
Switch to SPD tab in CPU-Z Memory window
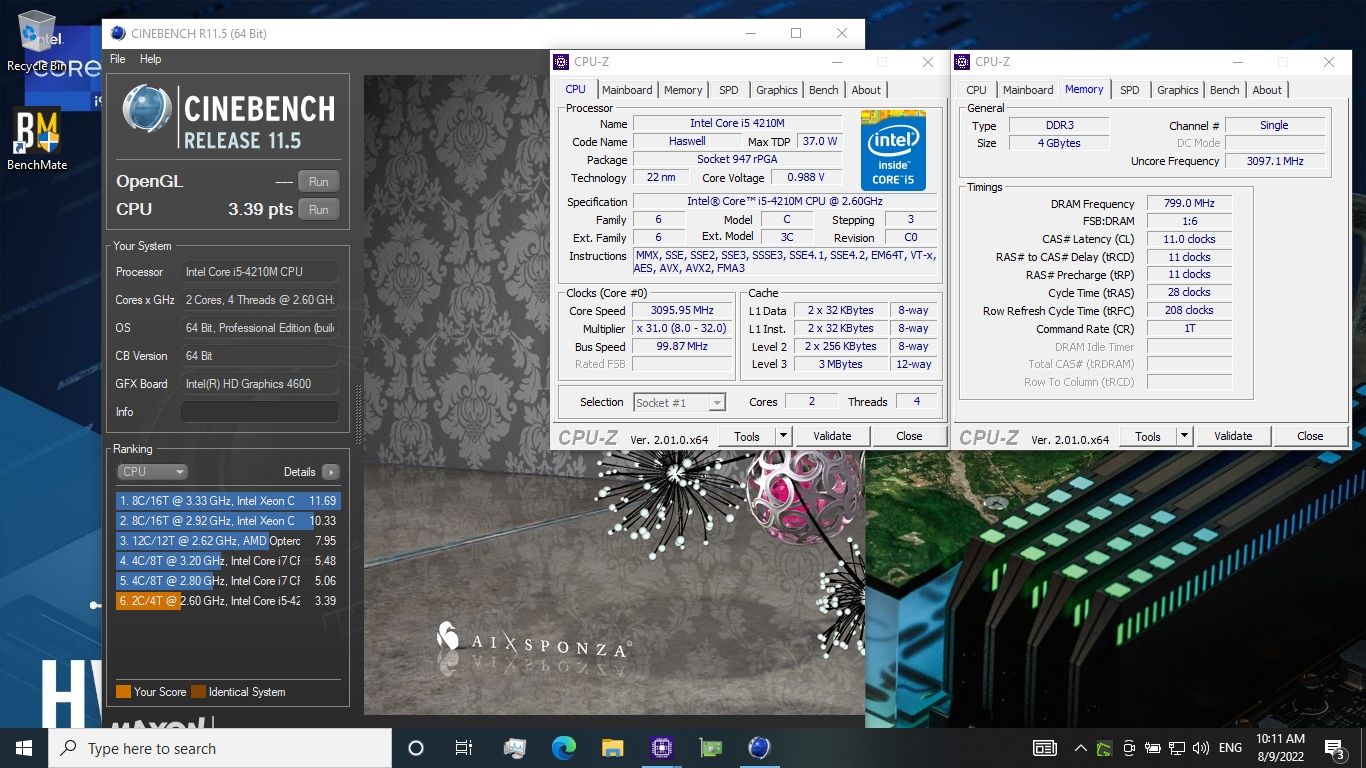tap(1130, 90)
